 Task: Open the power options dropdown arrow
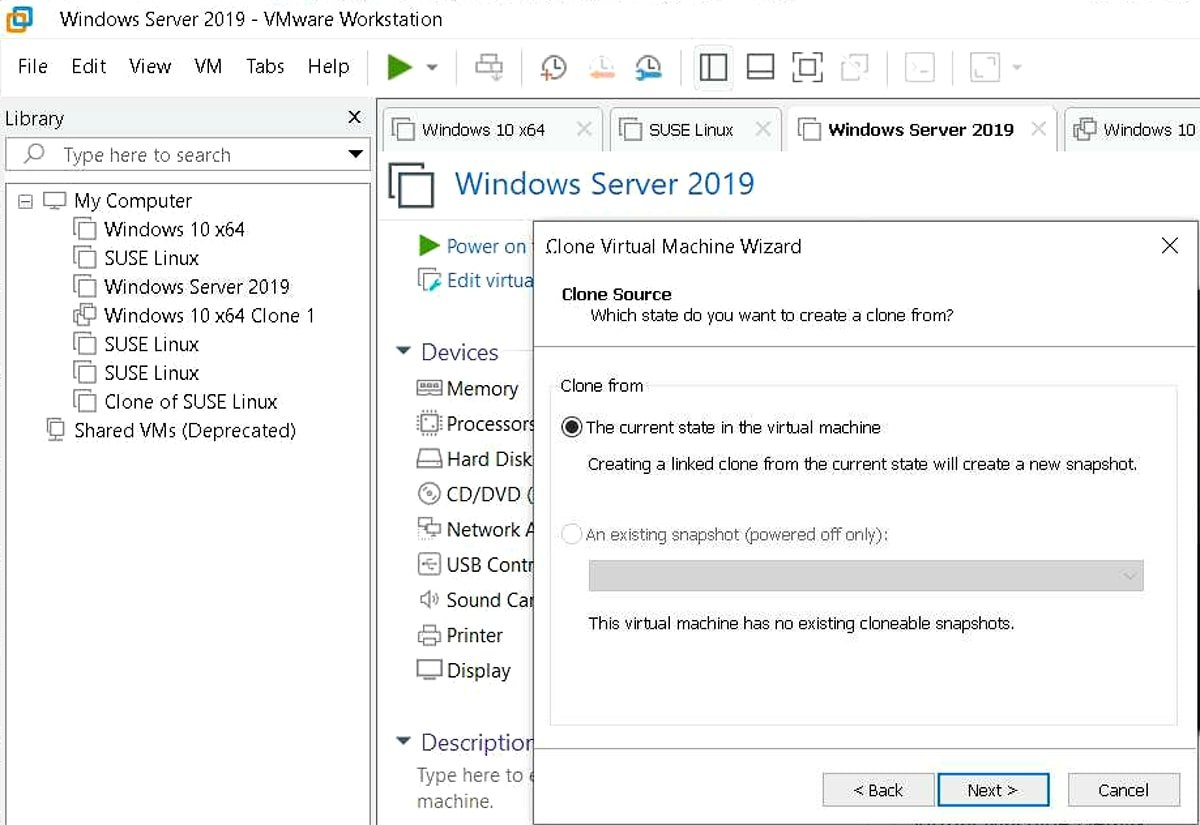pyautogui.click(x=432, y=67)
